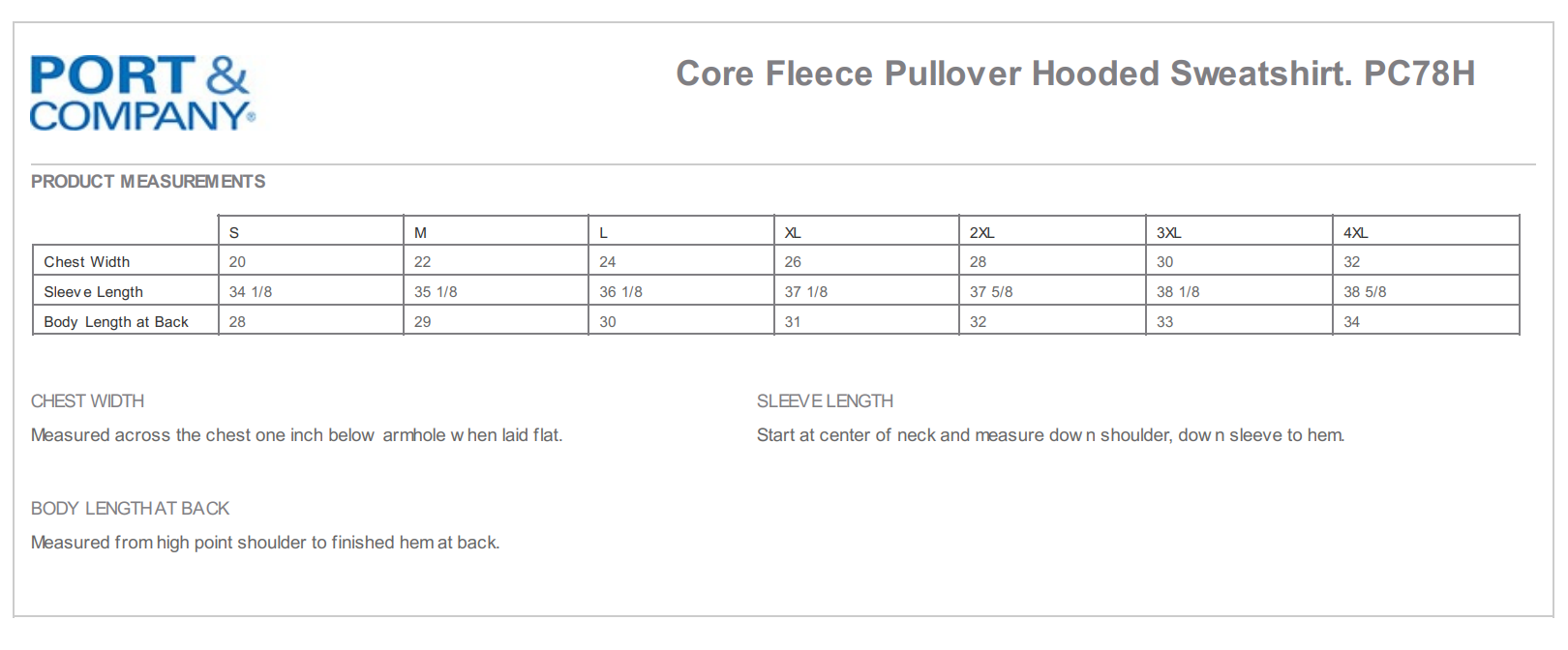Click the BODY LENGTH AT BACK heading
This screenshot has height=650, width=1568.
click(x=130, y=508)
